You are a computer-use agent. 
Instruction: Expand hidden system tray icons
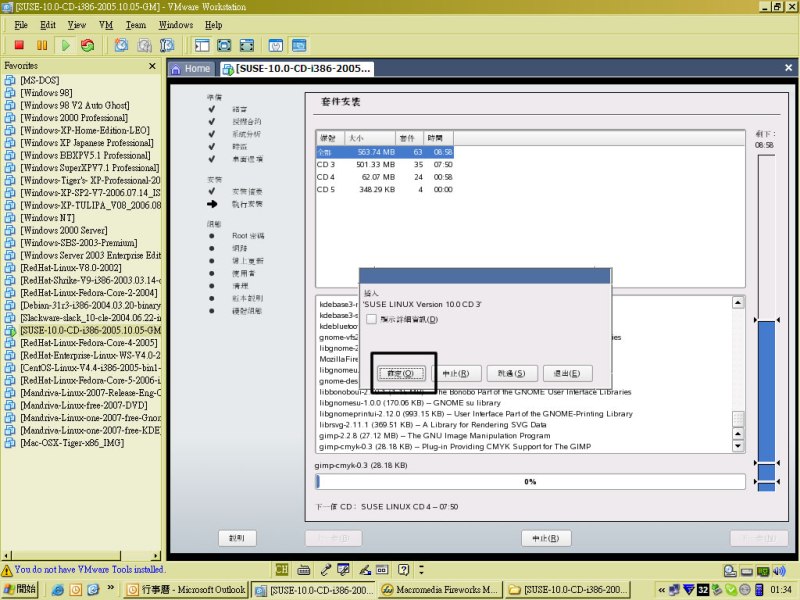tap(662, 590)
